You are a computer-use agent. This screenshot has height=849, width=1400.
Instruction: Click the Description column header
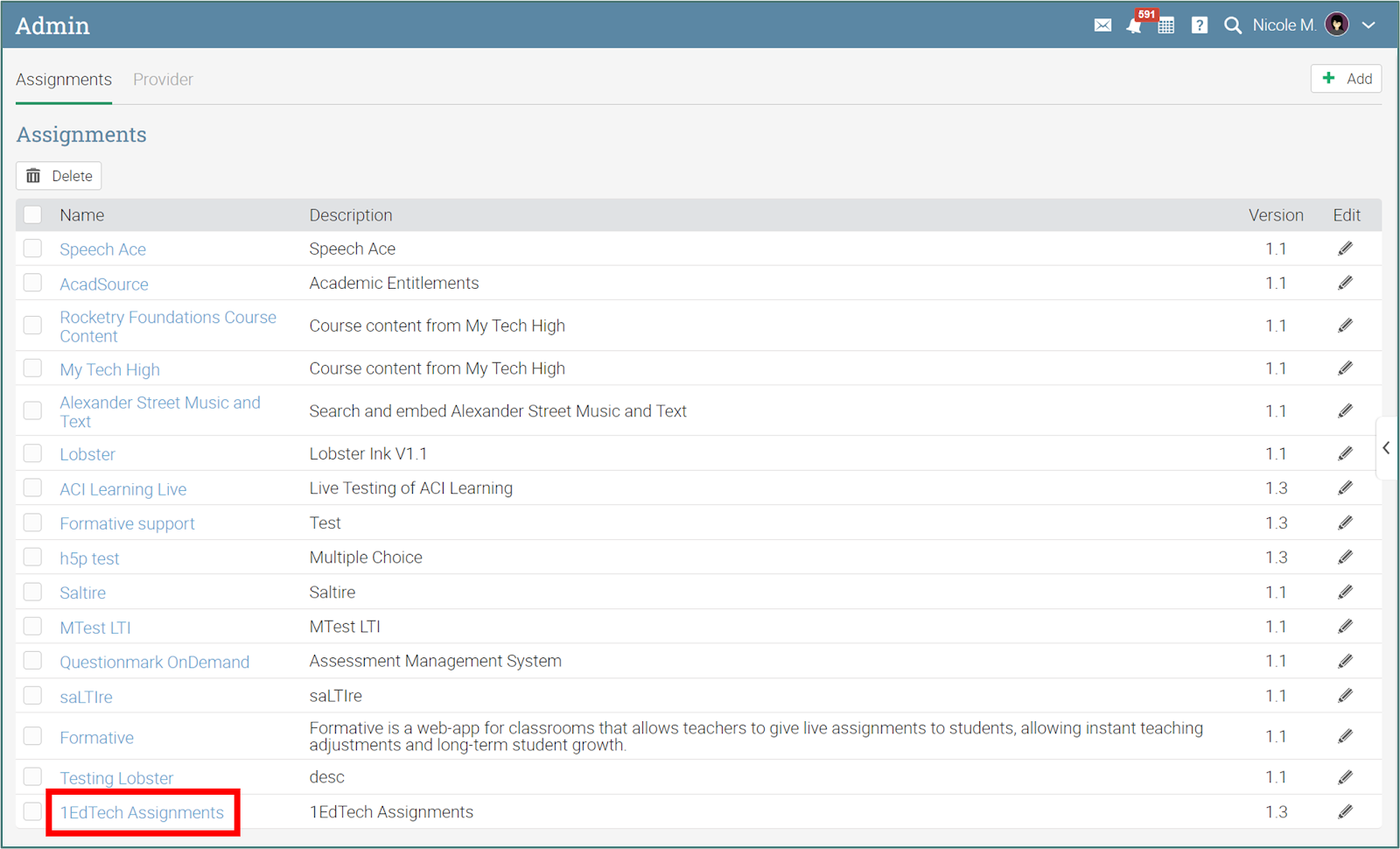click(351, 215)
